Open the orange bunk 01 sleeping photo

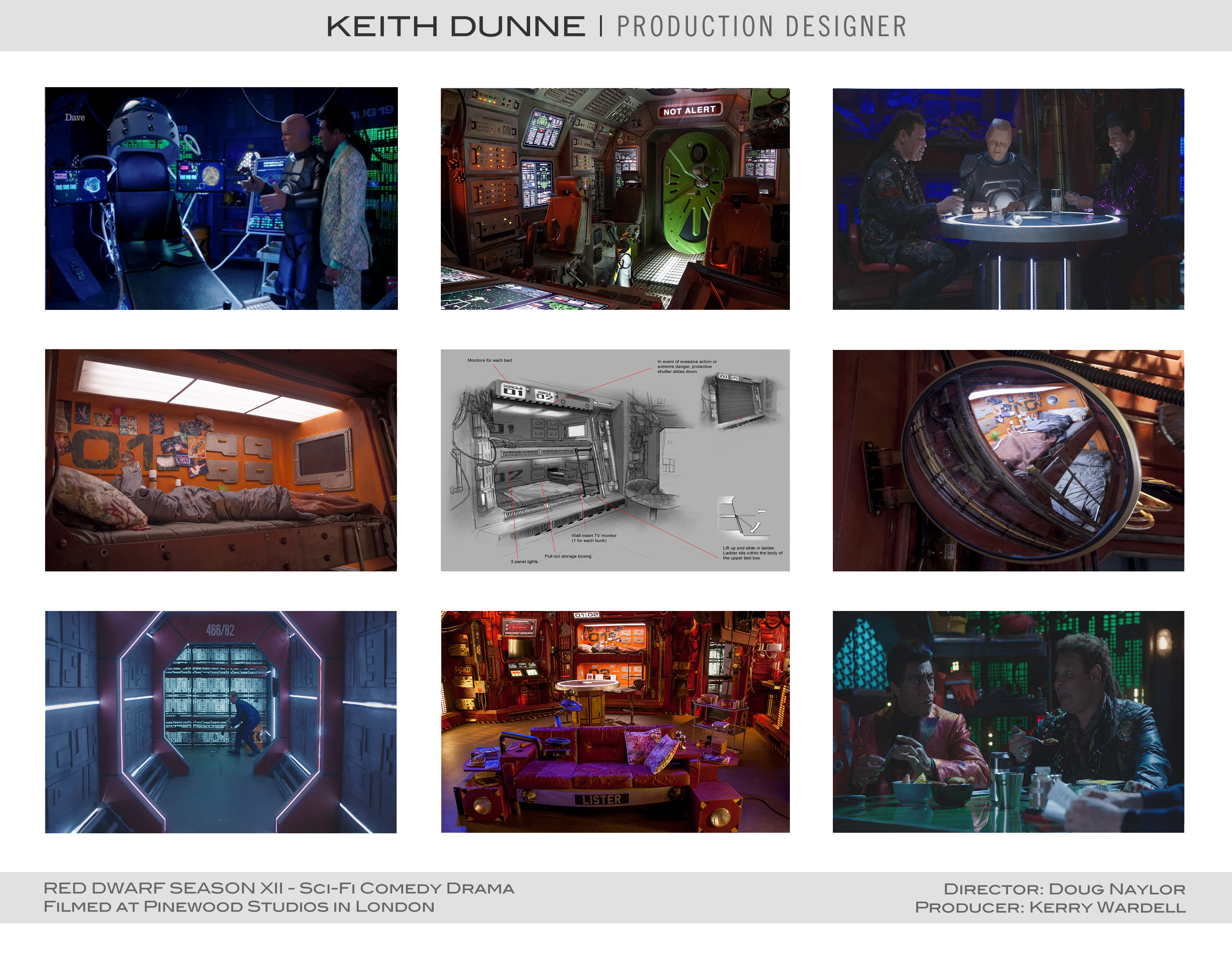(221, 460)
